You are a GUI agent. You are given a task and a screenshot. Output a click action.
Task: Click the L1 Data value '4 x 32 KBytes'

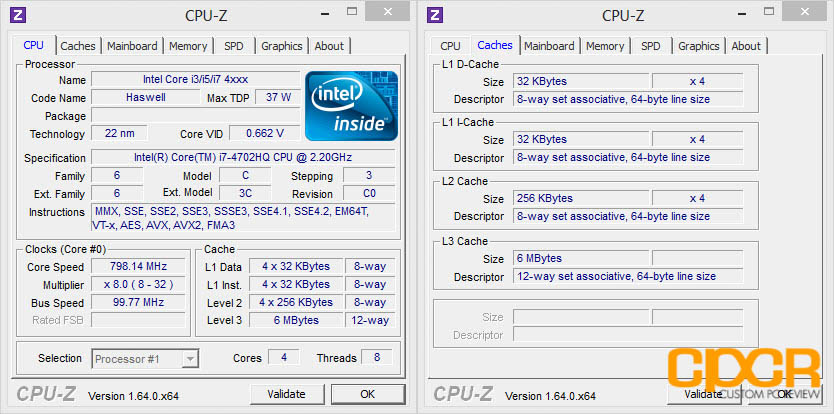(296, 266)
